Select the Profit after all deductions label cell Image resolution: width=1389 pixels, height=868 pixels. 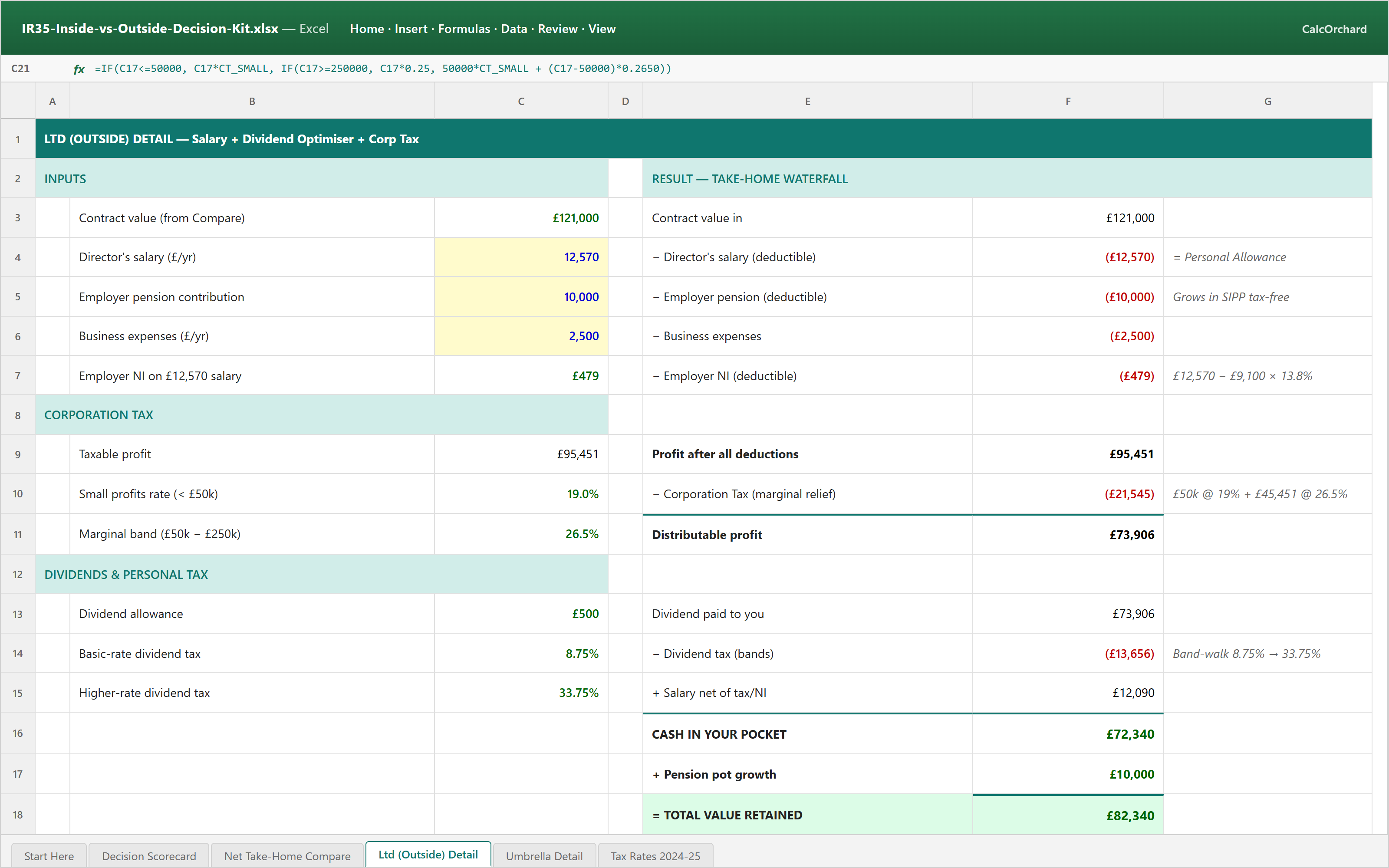(x=807, y=454)
